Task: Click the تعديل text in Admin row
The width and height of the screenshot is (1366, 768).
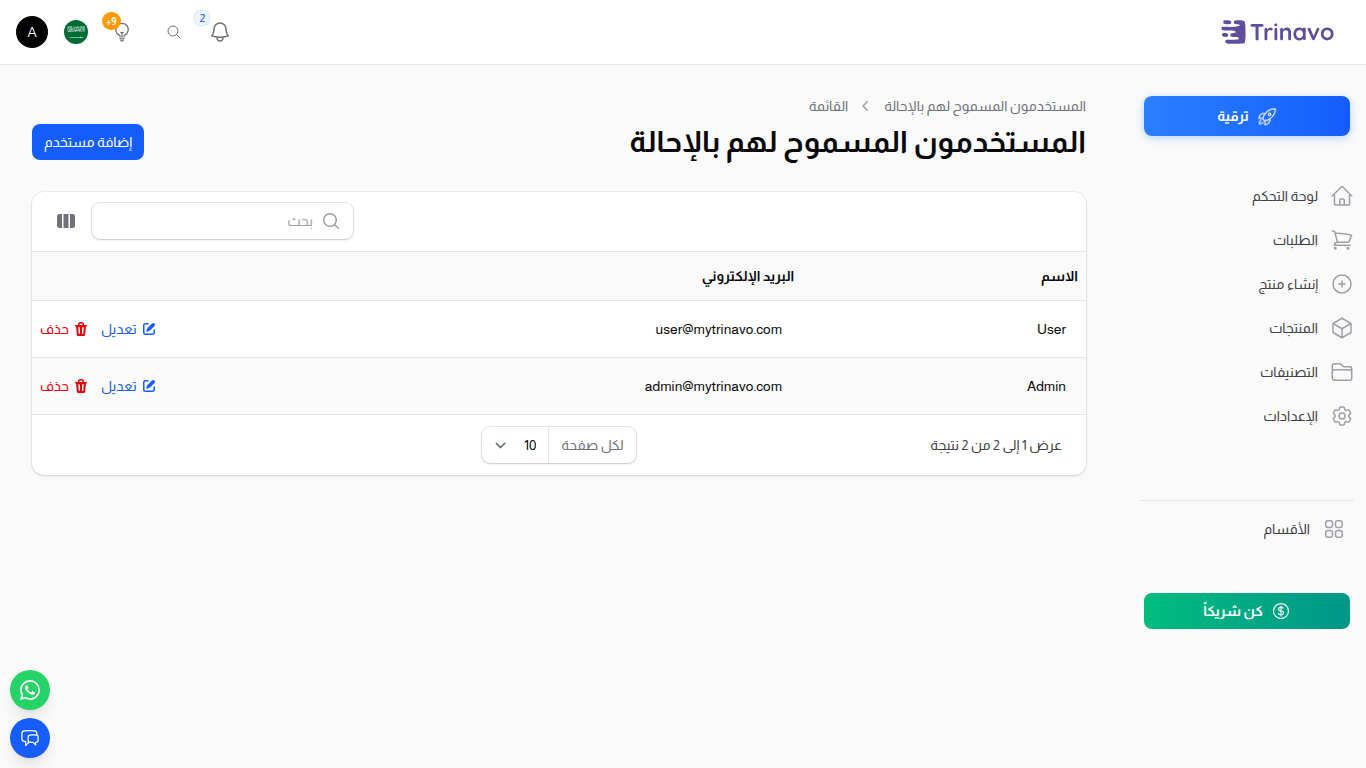Action: 119,386
